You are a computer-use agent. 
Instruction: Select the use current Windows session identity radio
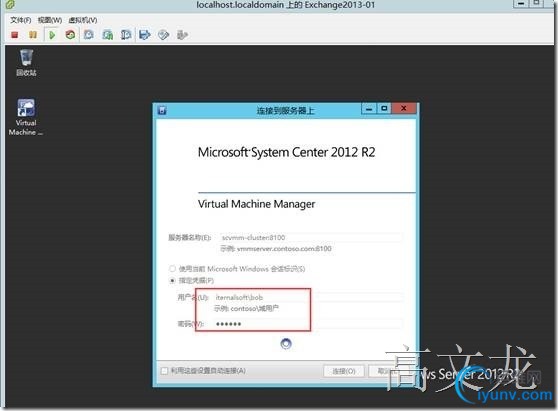click(173, 268)
